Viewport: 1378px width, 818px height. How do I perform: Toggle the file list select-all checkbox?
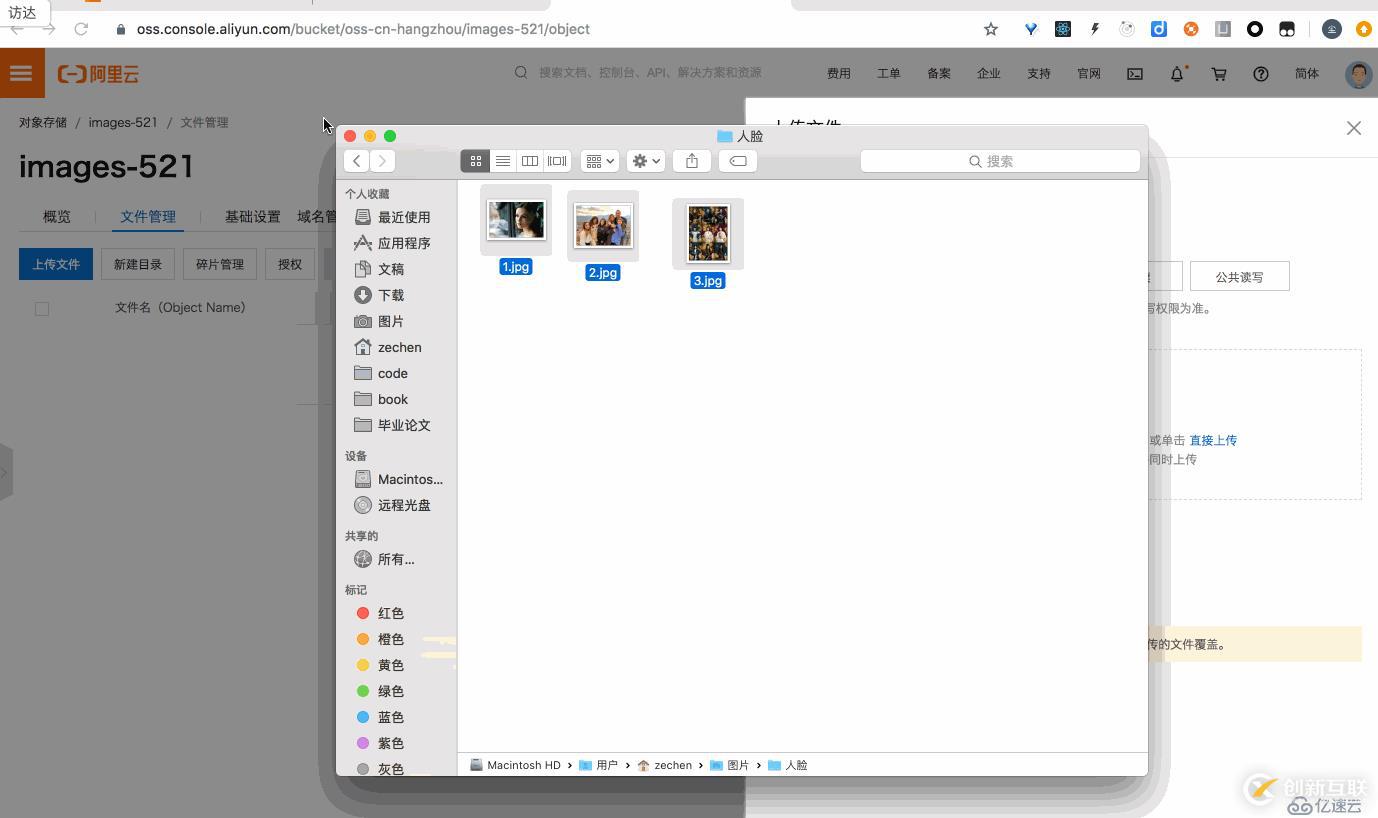(x=42, y=308)
